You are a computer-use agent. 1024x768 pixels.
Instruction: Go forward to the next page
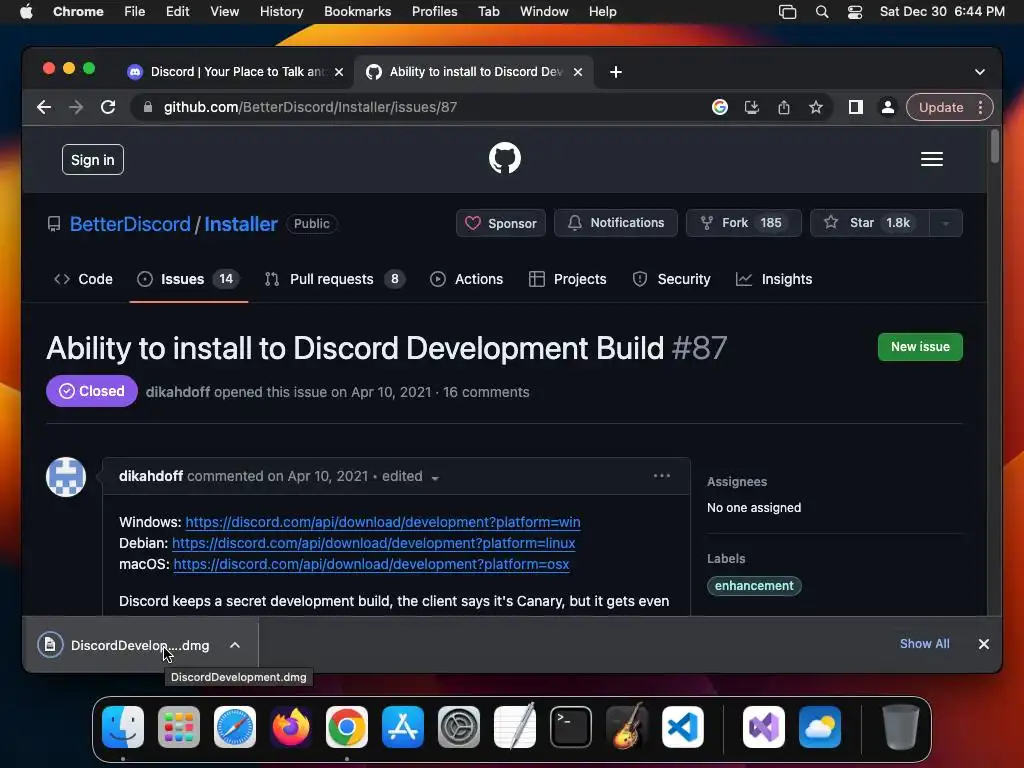(76, 107)
